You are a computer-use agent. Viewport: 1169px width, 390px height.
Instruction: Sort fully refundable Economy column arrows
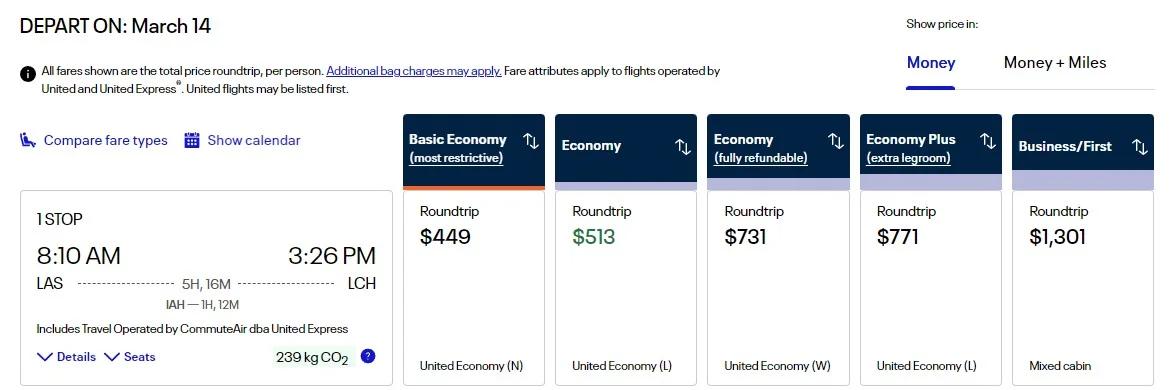pos(836,140)
